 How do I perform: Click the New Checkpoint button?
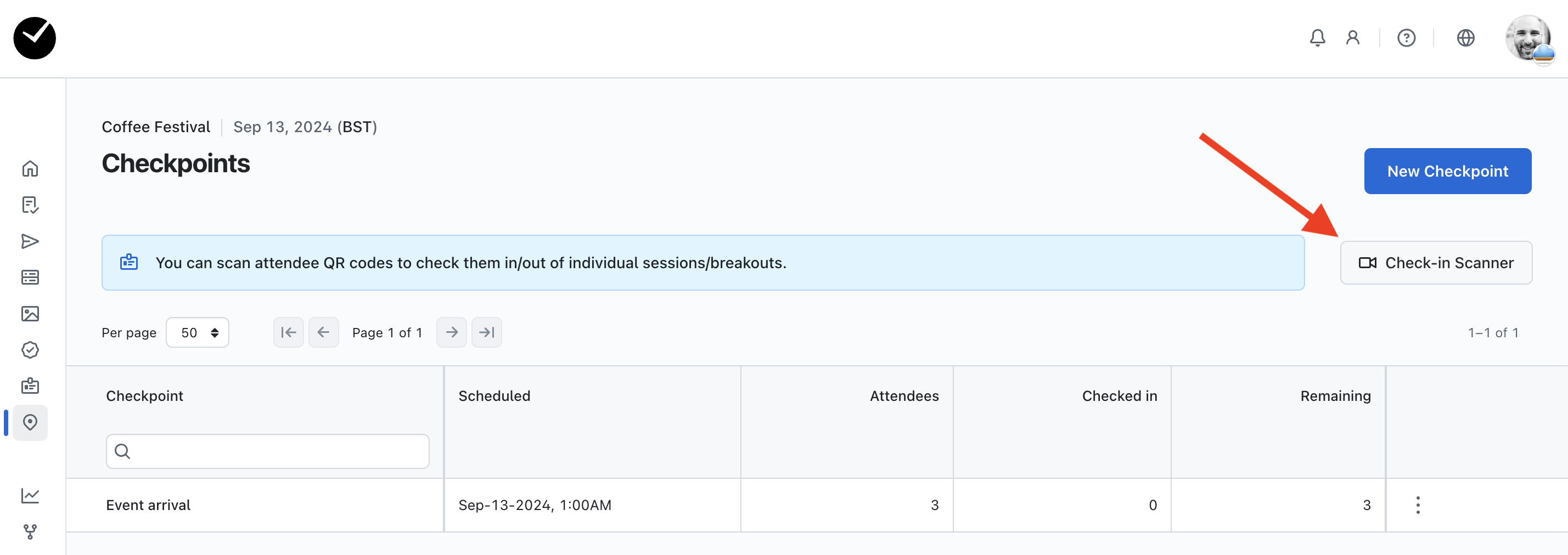point(1447,172)
